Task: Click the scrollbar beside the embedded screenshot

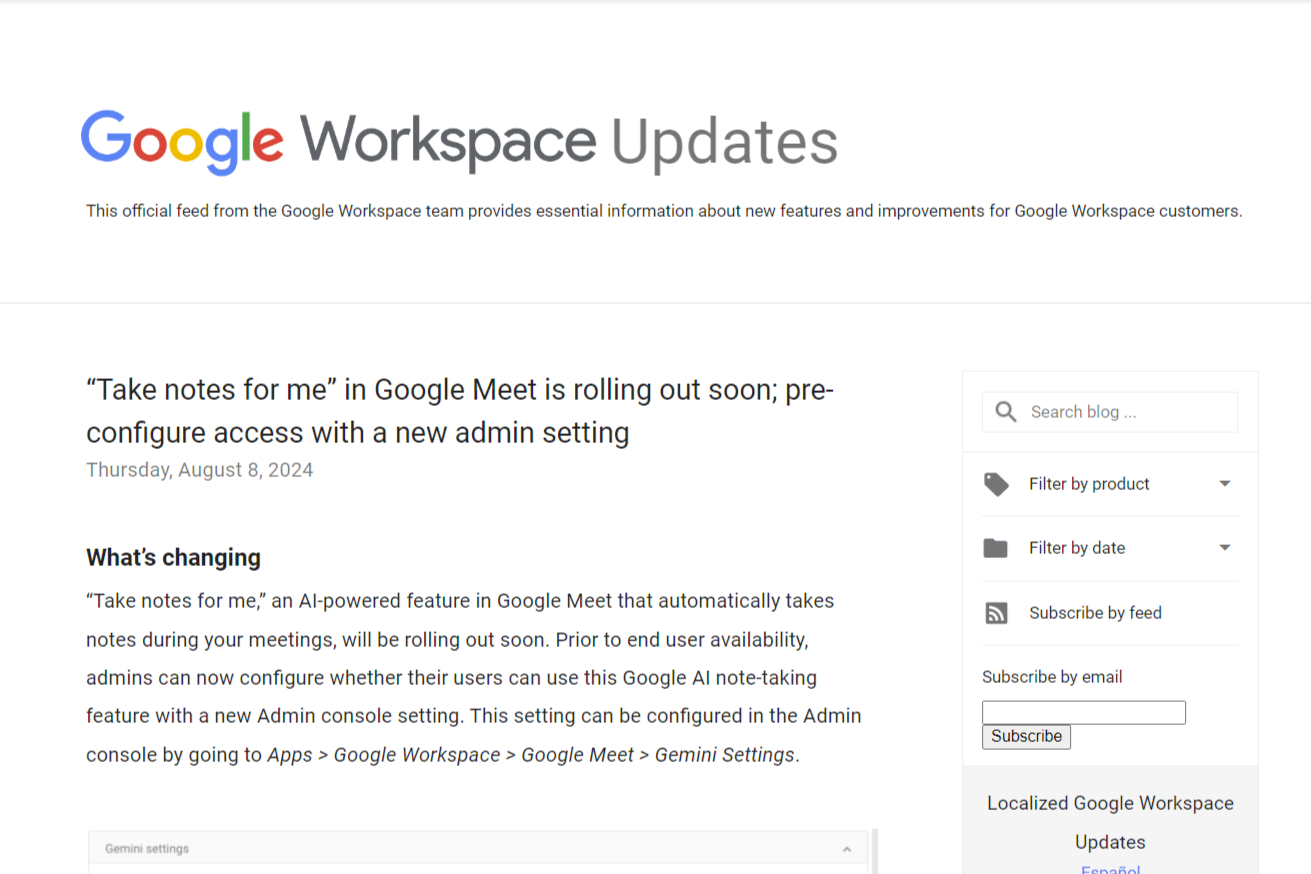Action: [873, 852]
